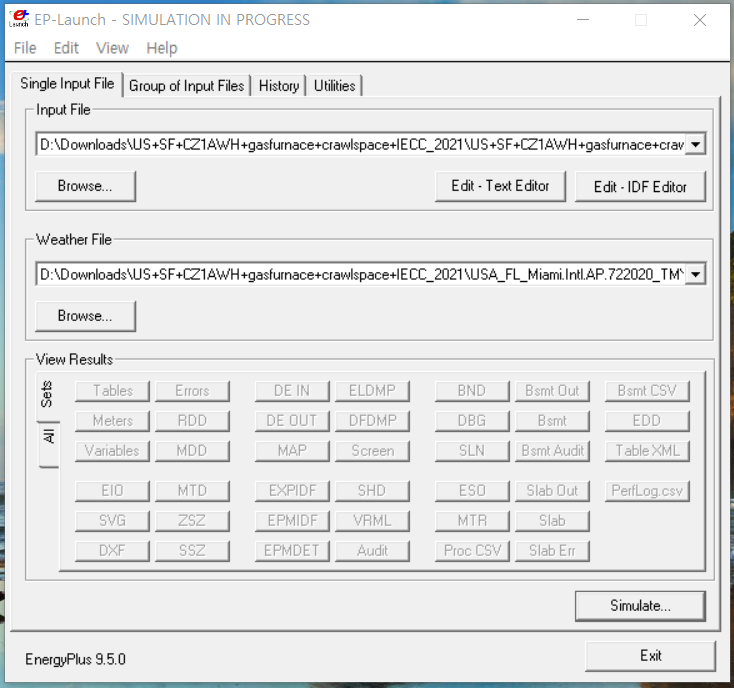
Task: Select the Sets vertical tab
Action: point(48,395)
